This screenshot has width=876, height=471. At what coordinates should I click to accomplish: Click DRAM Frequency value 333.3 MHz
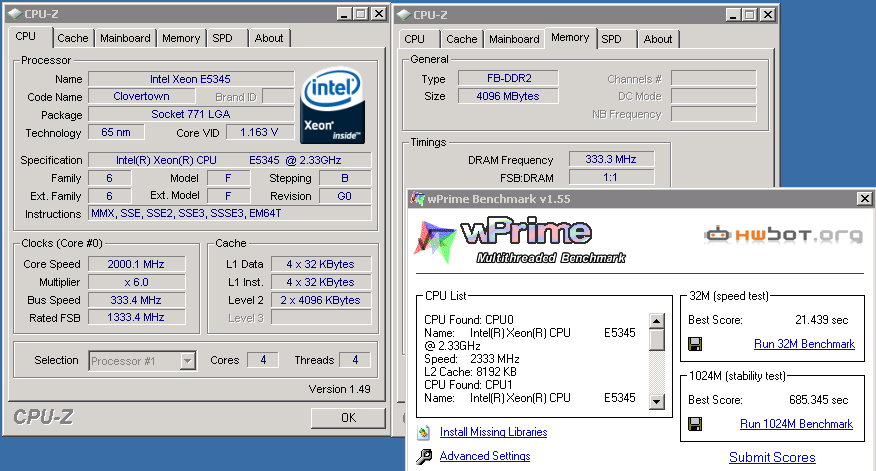pos(611,159)
